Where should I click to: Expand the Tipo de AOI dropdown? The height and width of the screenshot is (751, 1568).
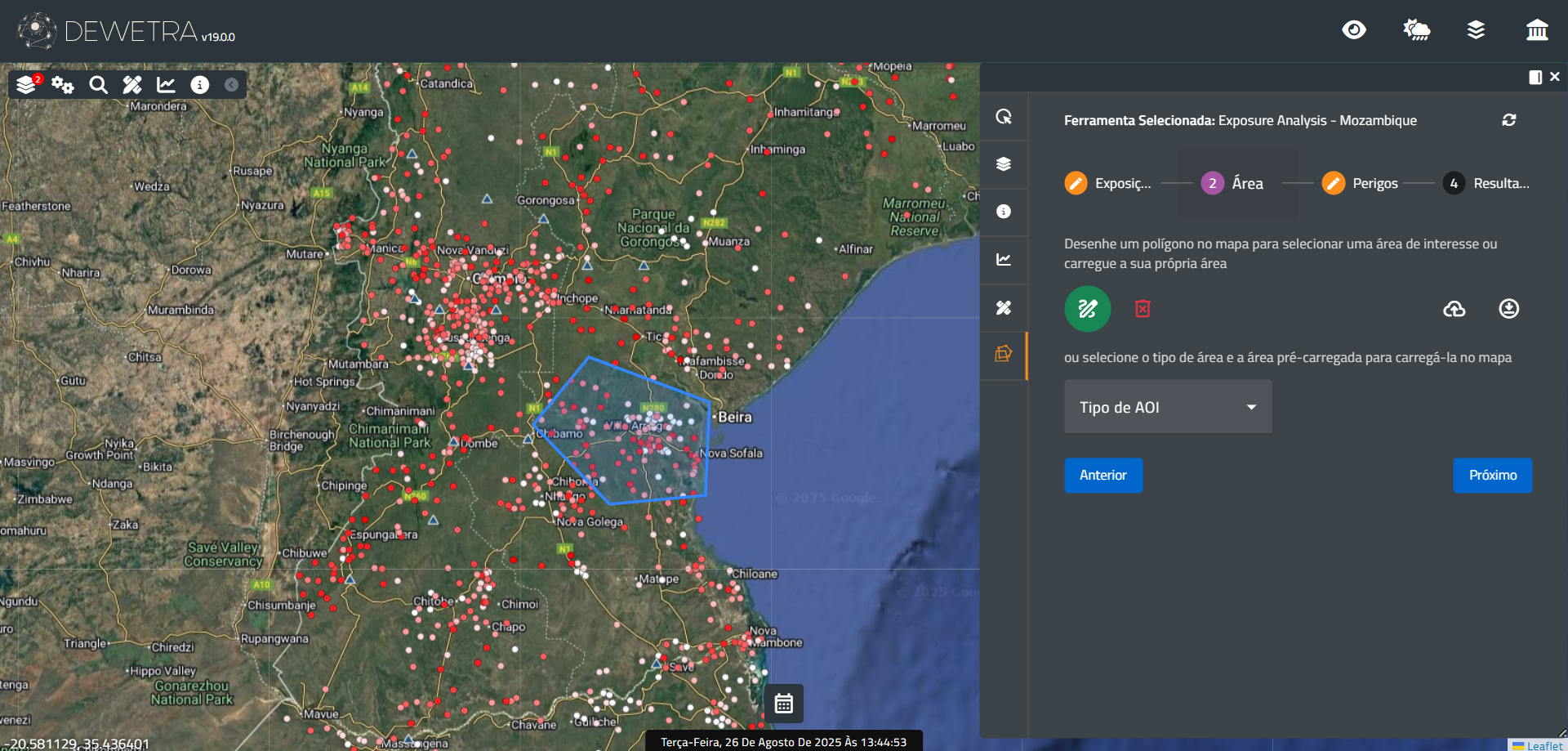(x=1167, y=407)
